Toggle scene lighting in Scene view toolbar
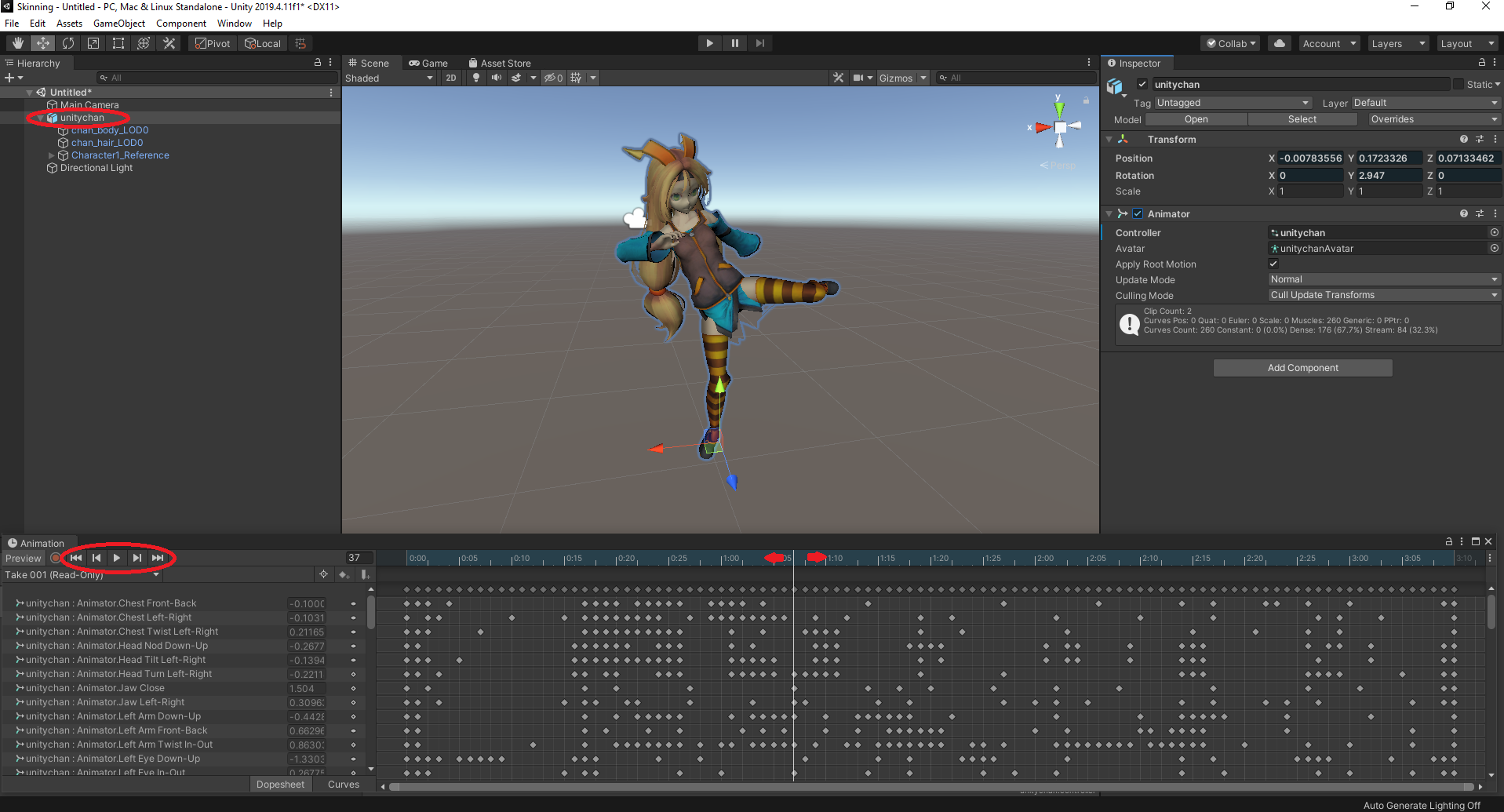Viewport: 1504px width, 812px height. (476, 78)
